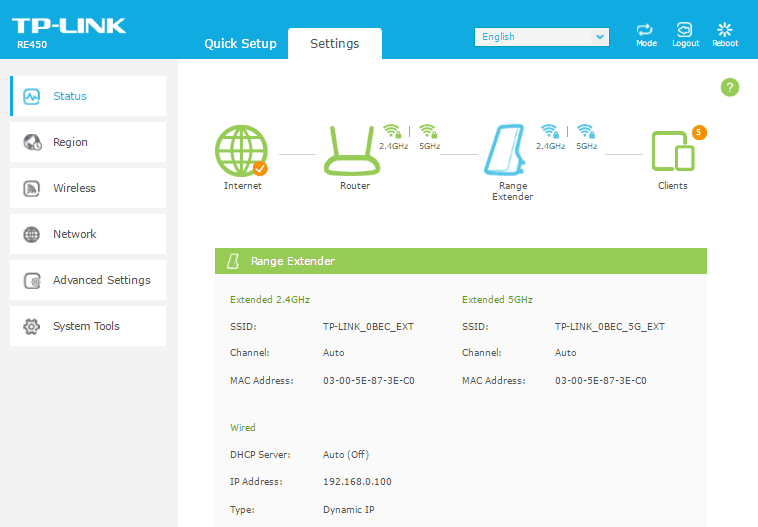Image resolution: width=758 pixels, height=527 pixels.
Task: Click the Clients devices icon
Action: point(673,151)
